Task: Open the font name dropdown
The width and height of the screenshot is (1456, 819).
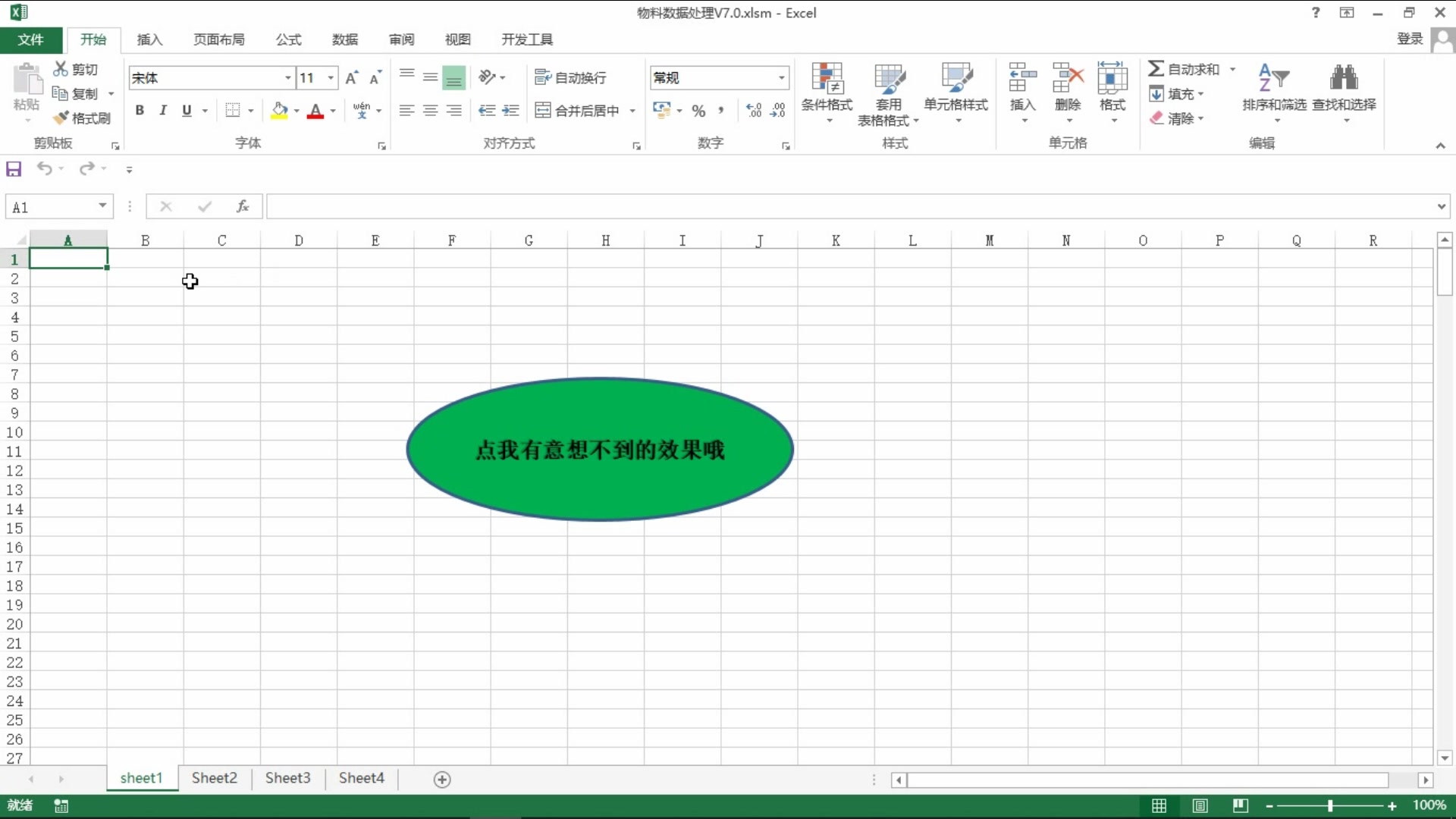Action: (x=287, y=77)
